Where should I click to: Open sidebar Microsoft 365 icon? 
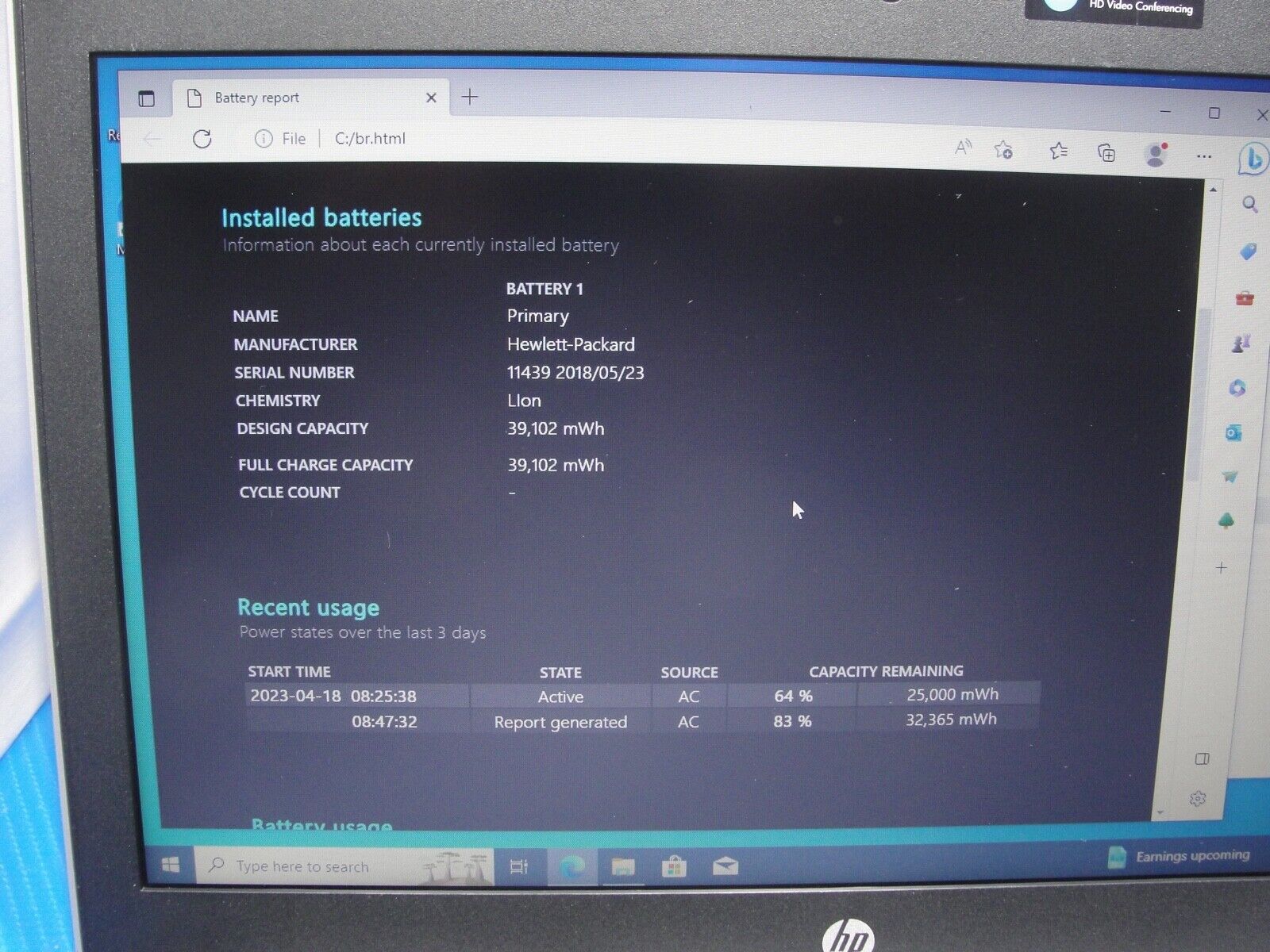pos(1237,388)
